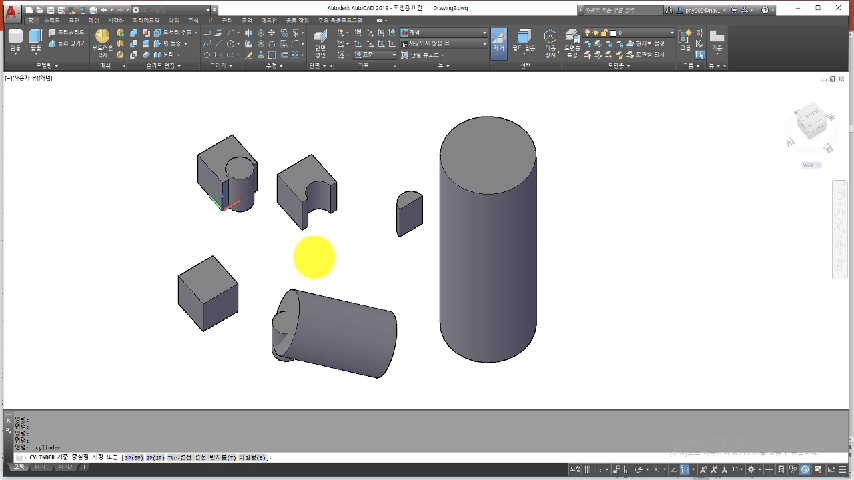Toggle the Culling (제거) selection button

point(499,40)
